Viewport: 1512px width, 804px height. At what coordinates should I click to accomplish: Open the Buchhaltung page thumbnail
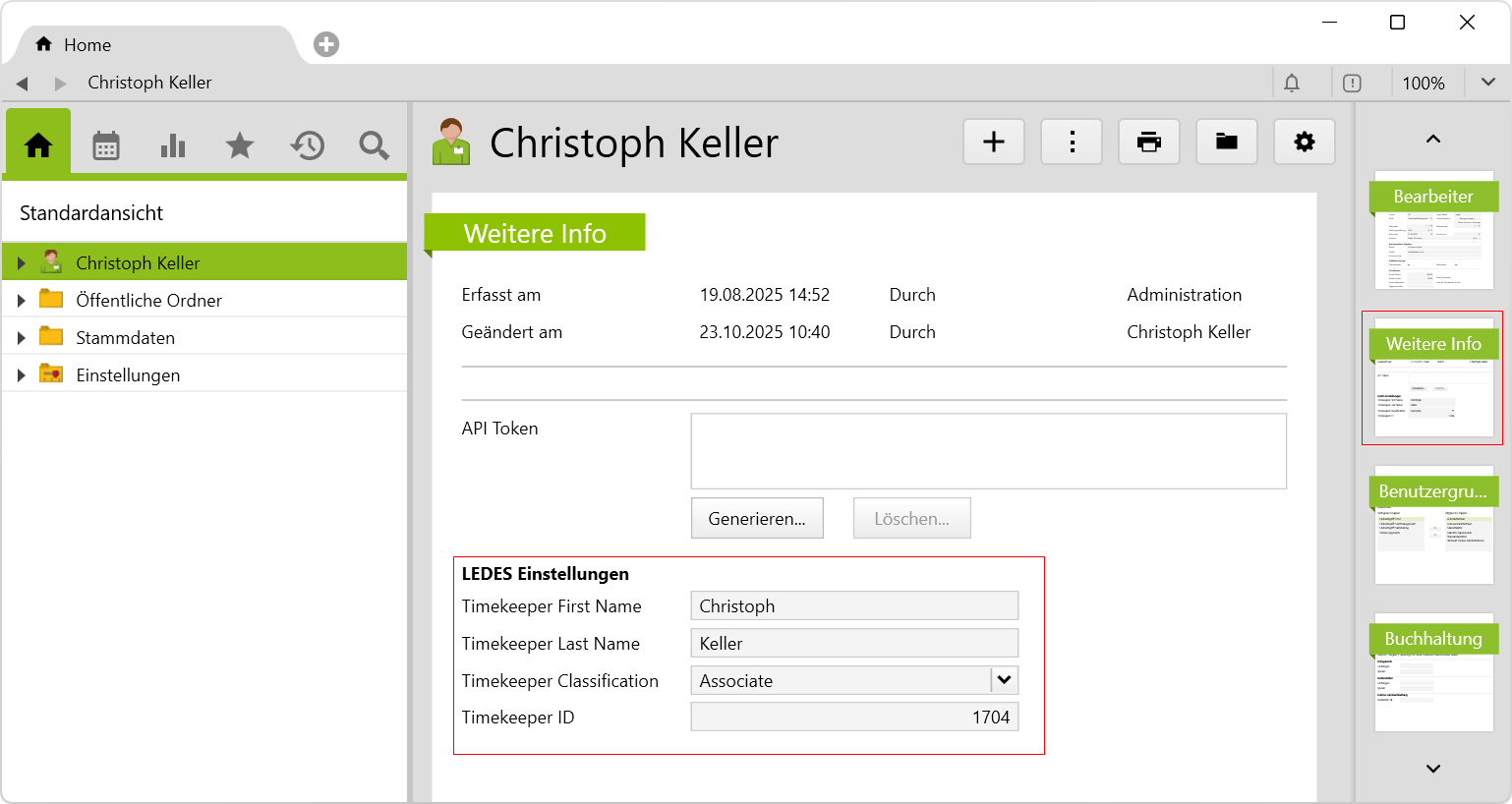tap(1433, 673)
